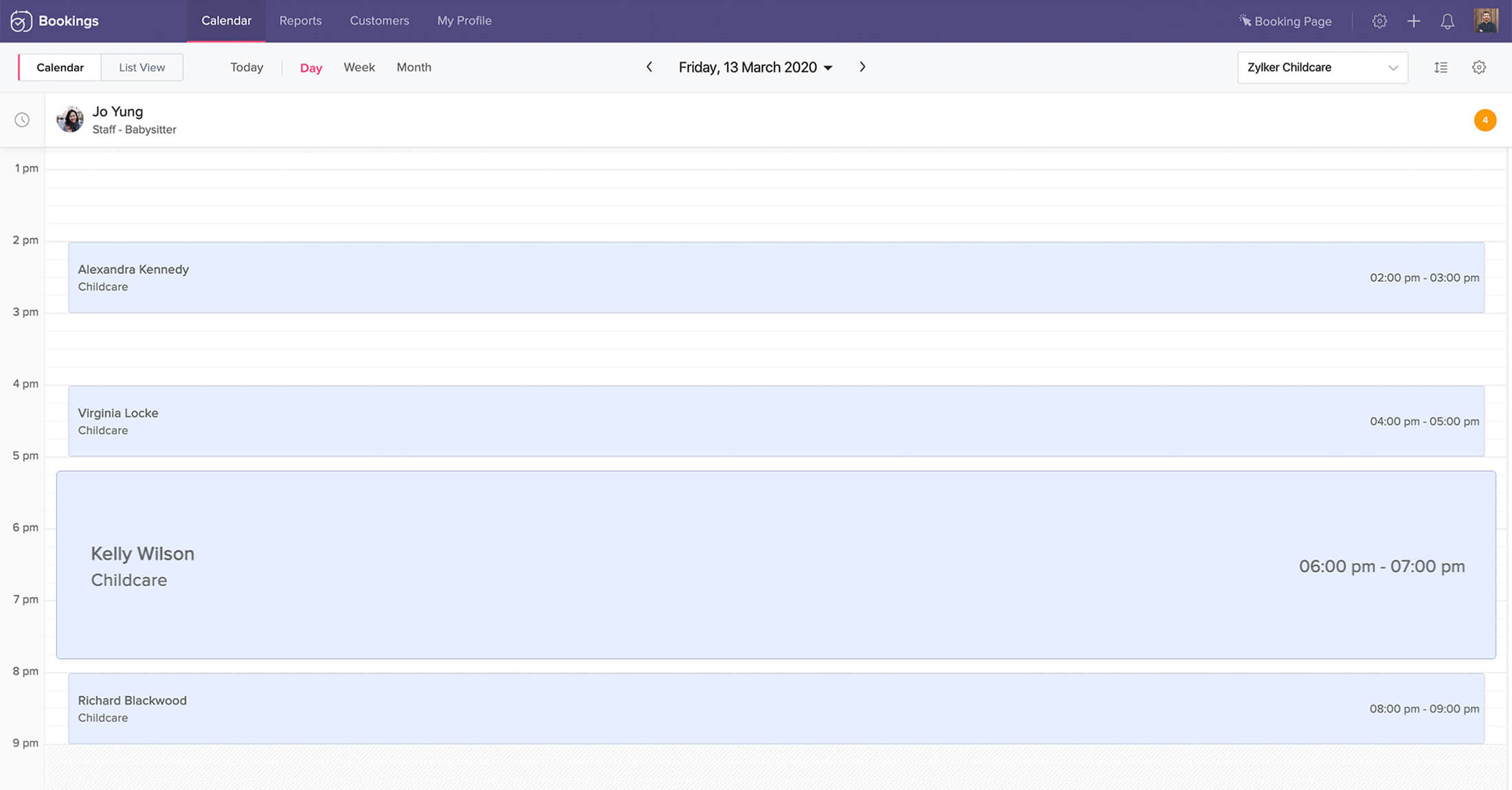Screen dimensions: 1512x790
Task: Open the Virginia Locke appointment
Action: (776, 421)
